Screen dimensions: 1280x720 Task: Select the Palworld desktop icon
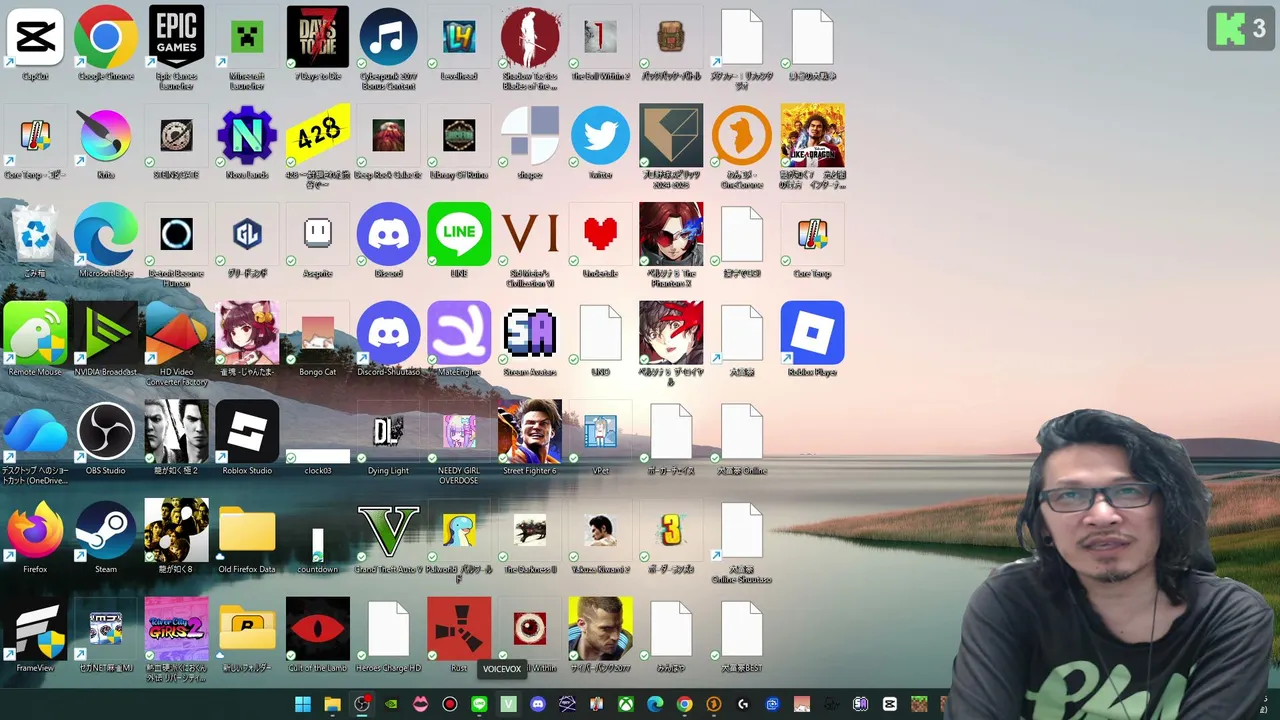(x=459, y=530)
